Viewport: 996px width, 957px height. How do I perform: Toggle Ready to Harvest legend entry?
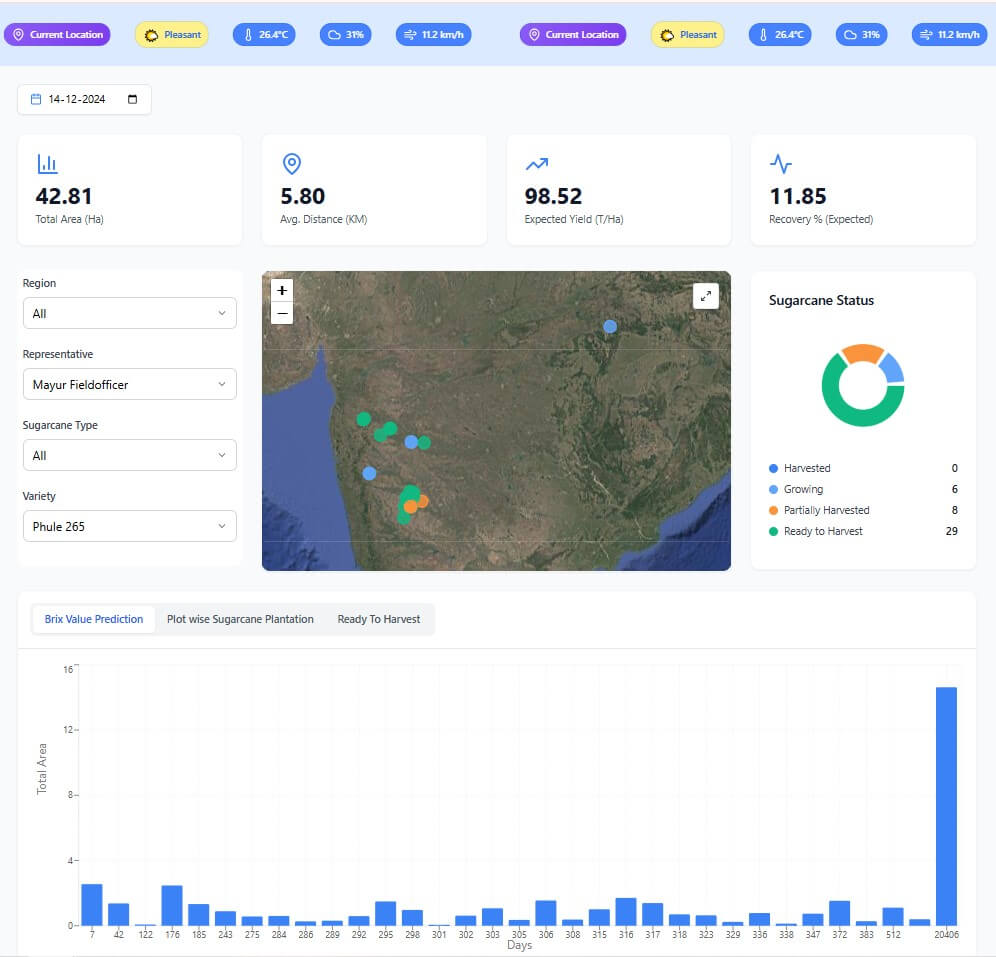point(822,531)
